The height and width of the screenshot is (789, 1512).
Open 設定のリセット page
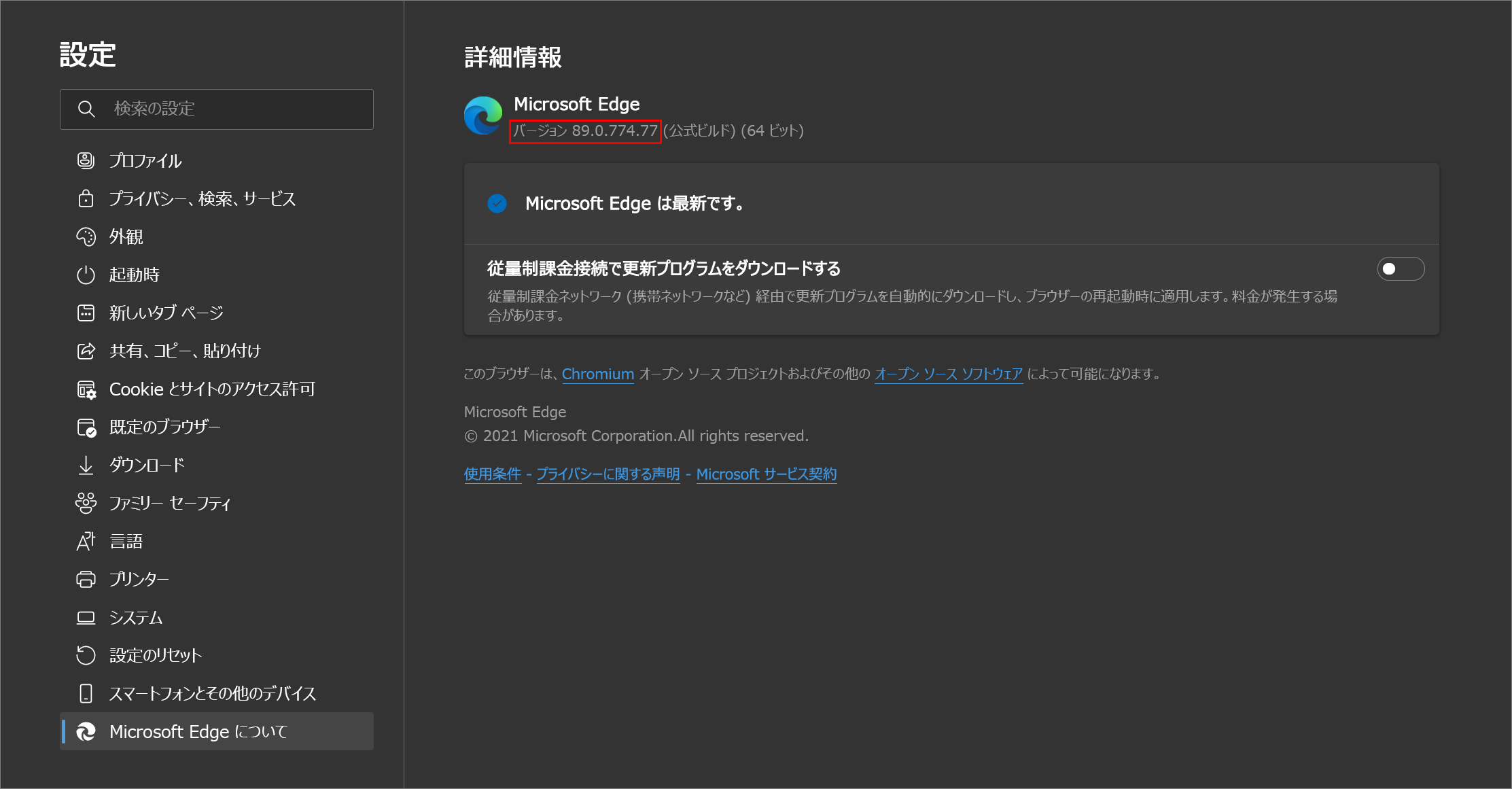[217, 655]
